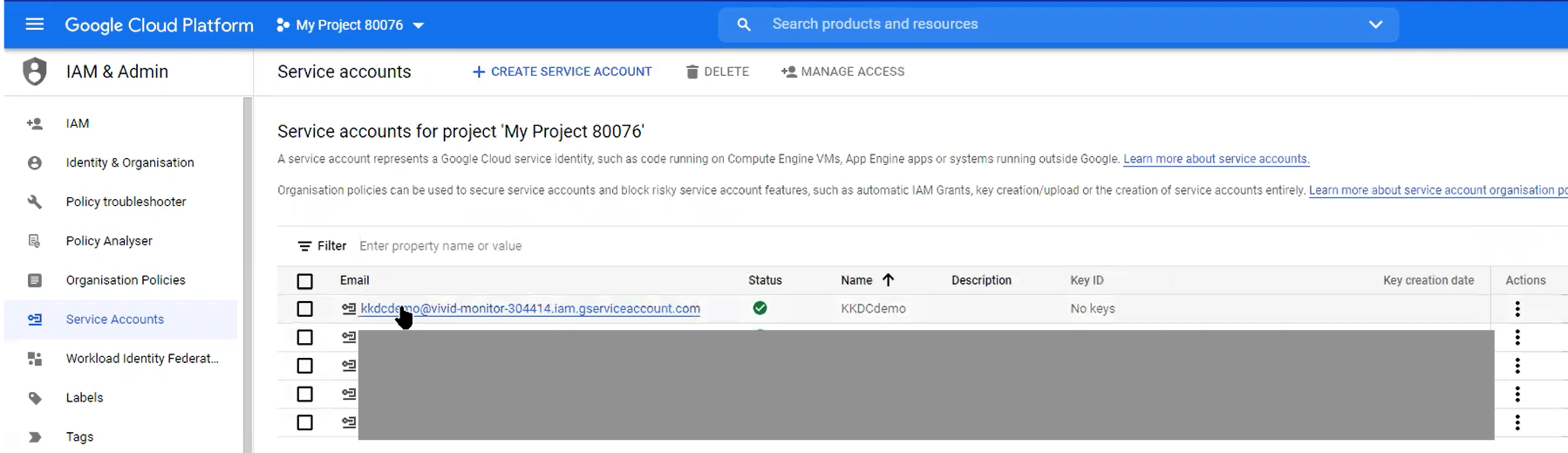Open Learn more about service accounts link
This screenshot has height=453, width=1568.
pos(1217,159)
